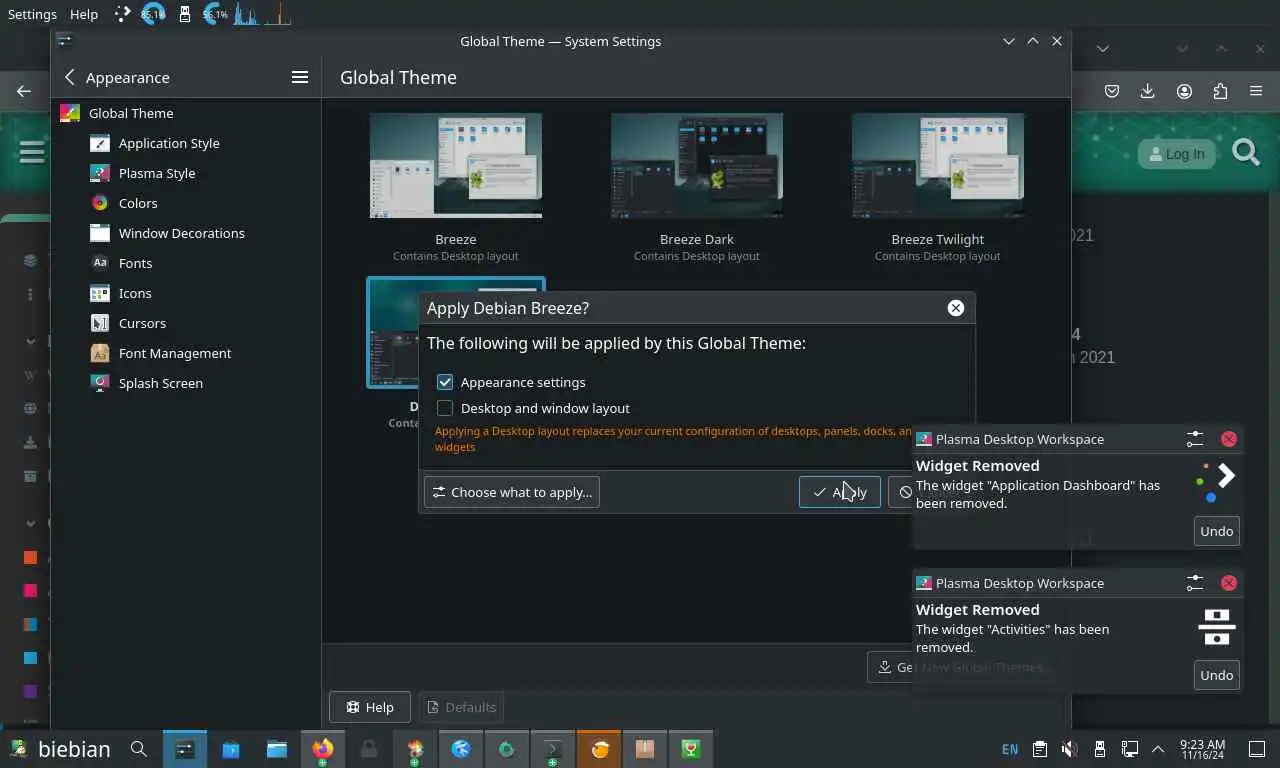Open the keyboard layout EN indicator

click(1010, 749)
